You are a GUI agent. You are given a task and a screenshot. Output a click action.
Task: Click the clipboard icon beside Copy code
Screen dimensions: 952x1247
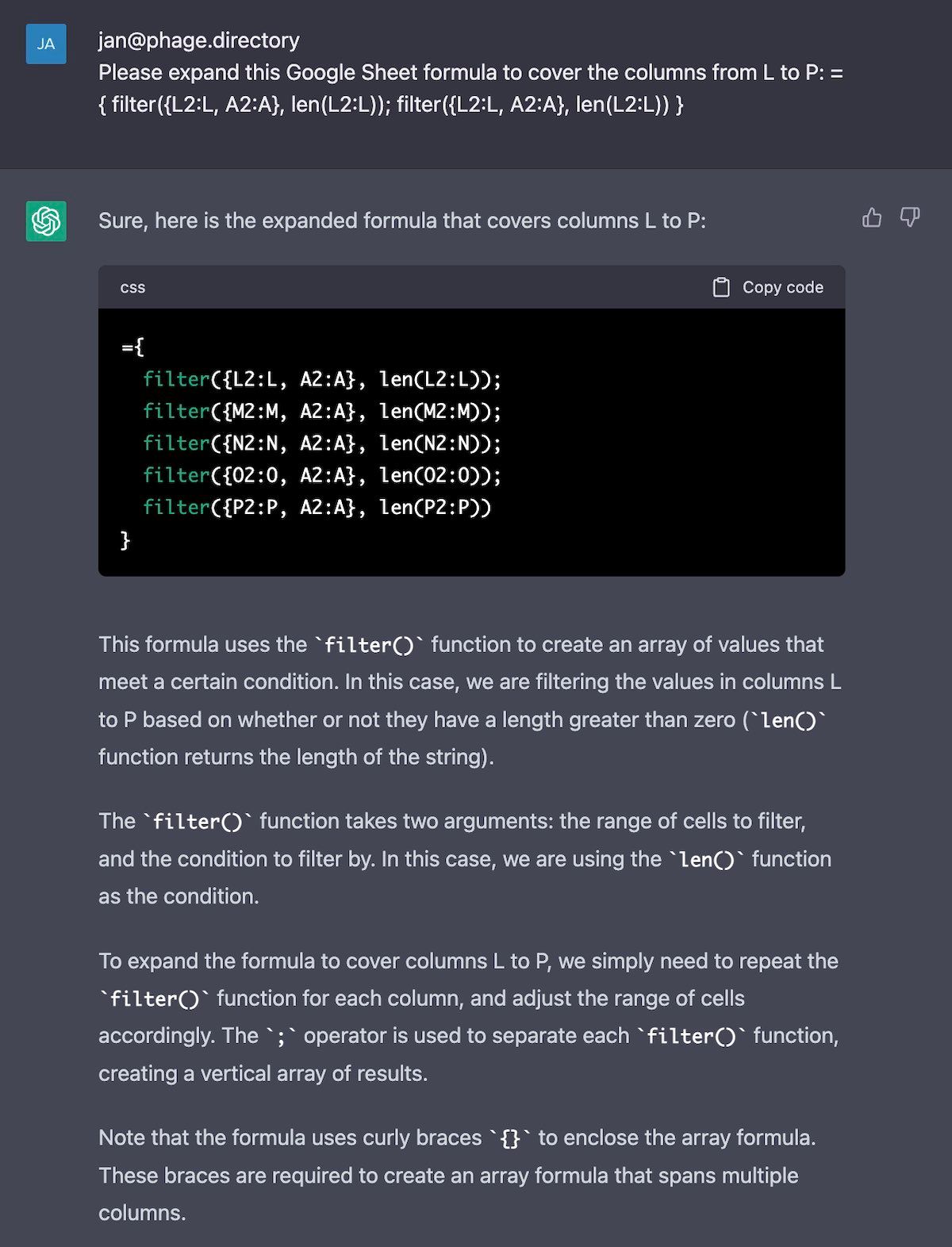point(721,287)
